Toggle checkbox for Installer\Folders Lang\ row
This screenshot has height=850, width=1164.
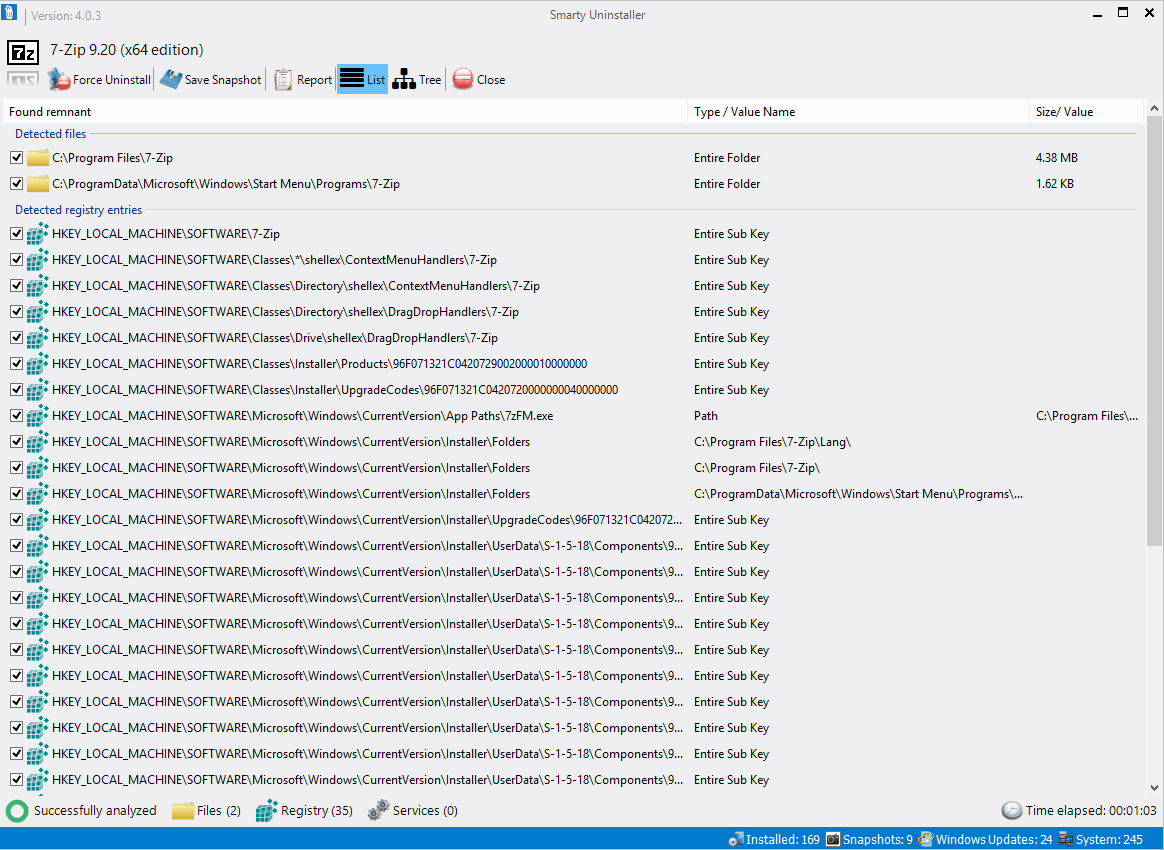(x=16, y=442)
